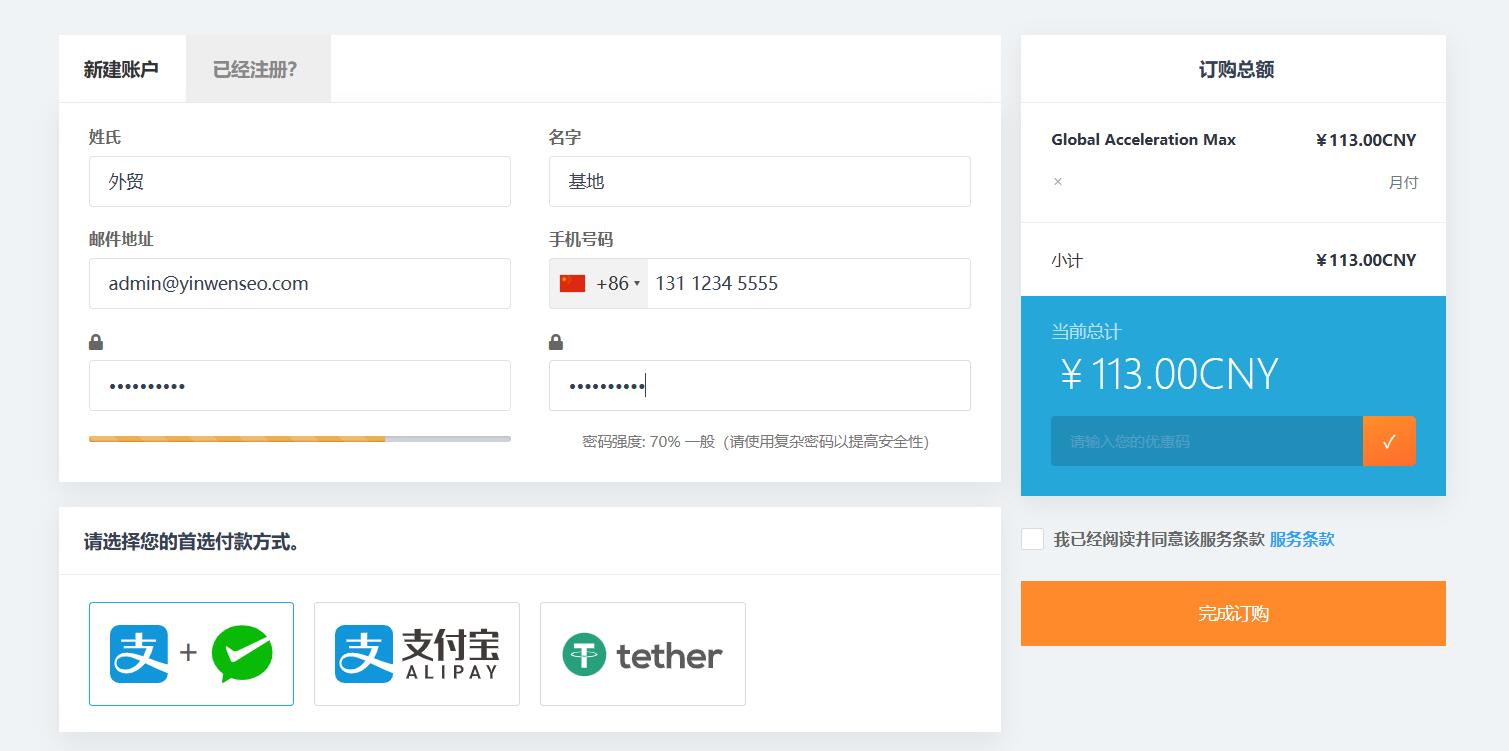Click the first password field
Viewport: 1509px width, 751px height.
click(300, 386)
